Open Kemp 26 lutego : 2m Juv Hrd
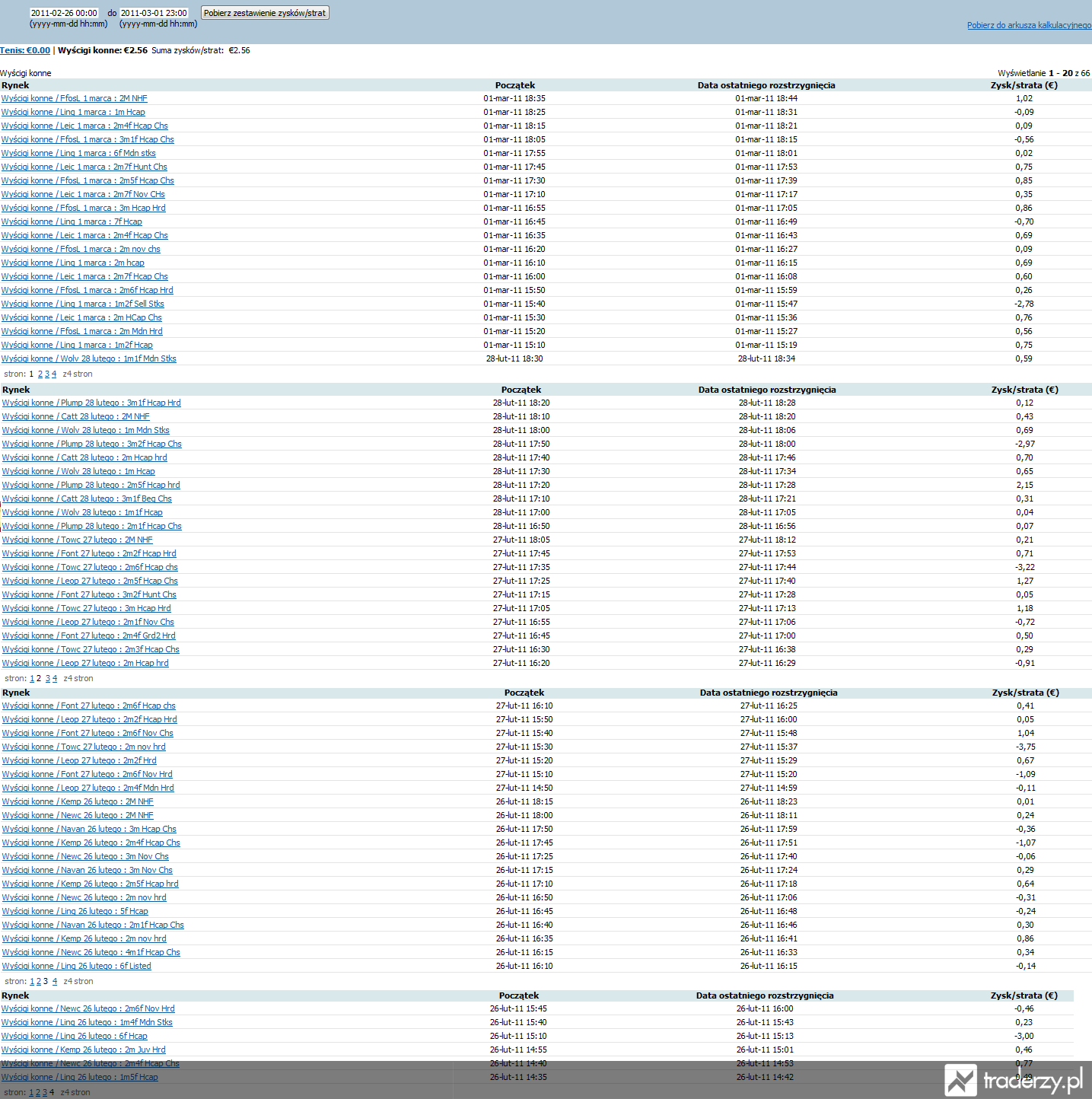Viewport: 1092px width, 1099px height. pyautogui.click(x=84, y=1050)
